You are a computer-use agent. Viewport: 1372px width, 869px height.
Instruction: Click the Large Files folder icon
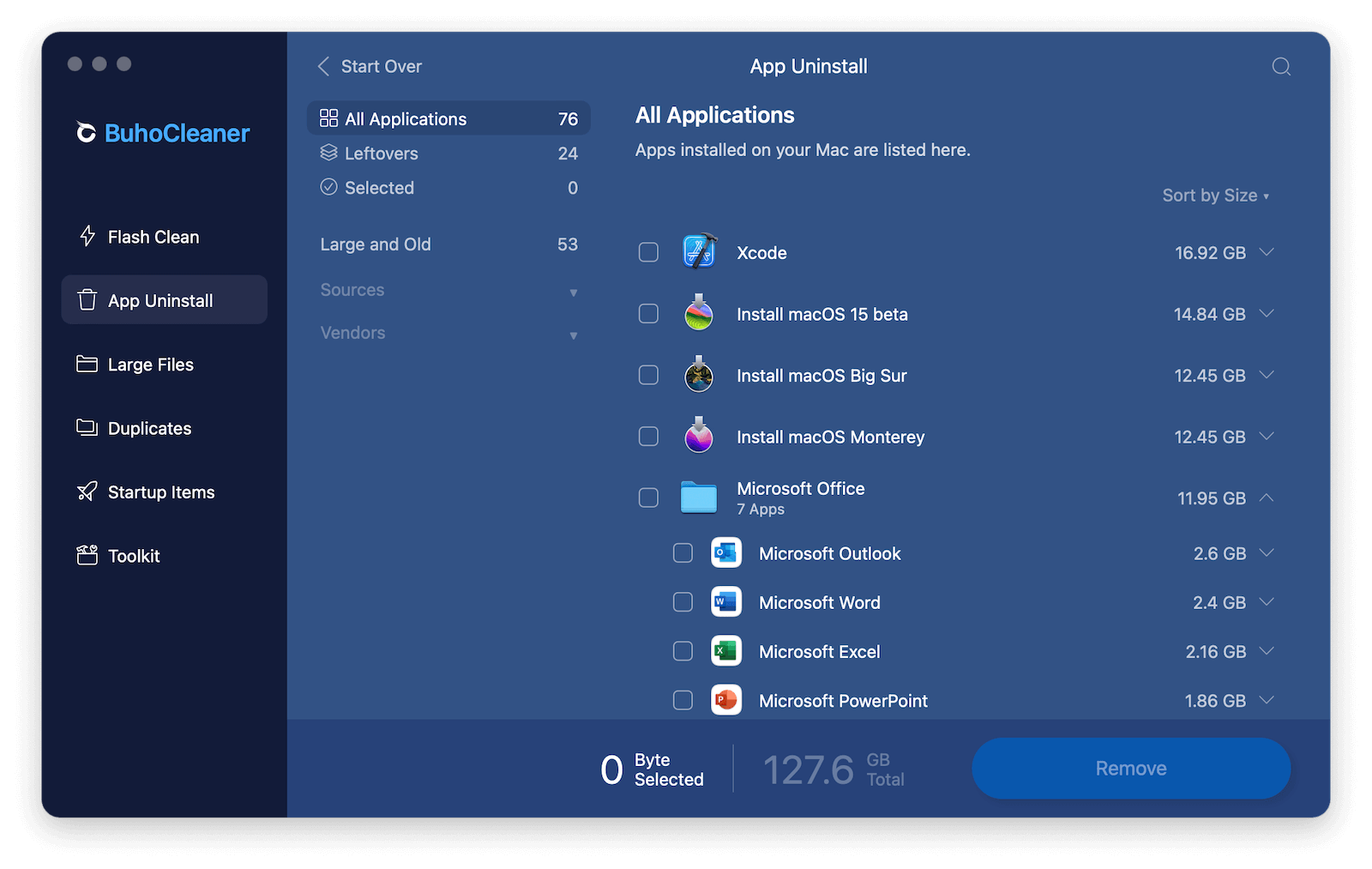point(87,364)
